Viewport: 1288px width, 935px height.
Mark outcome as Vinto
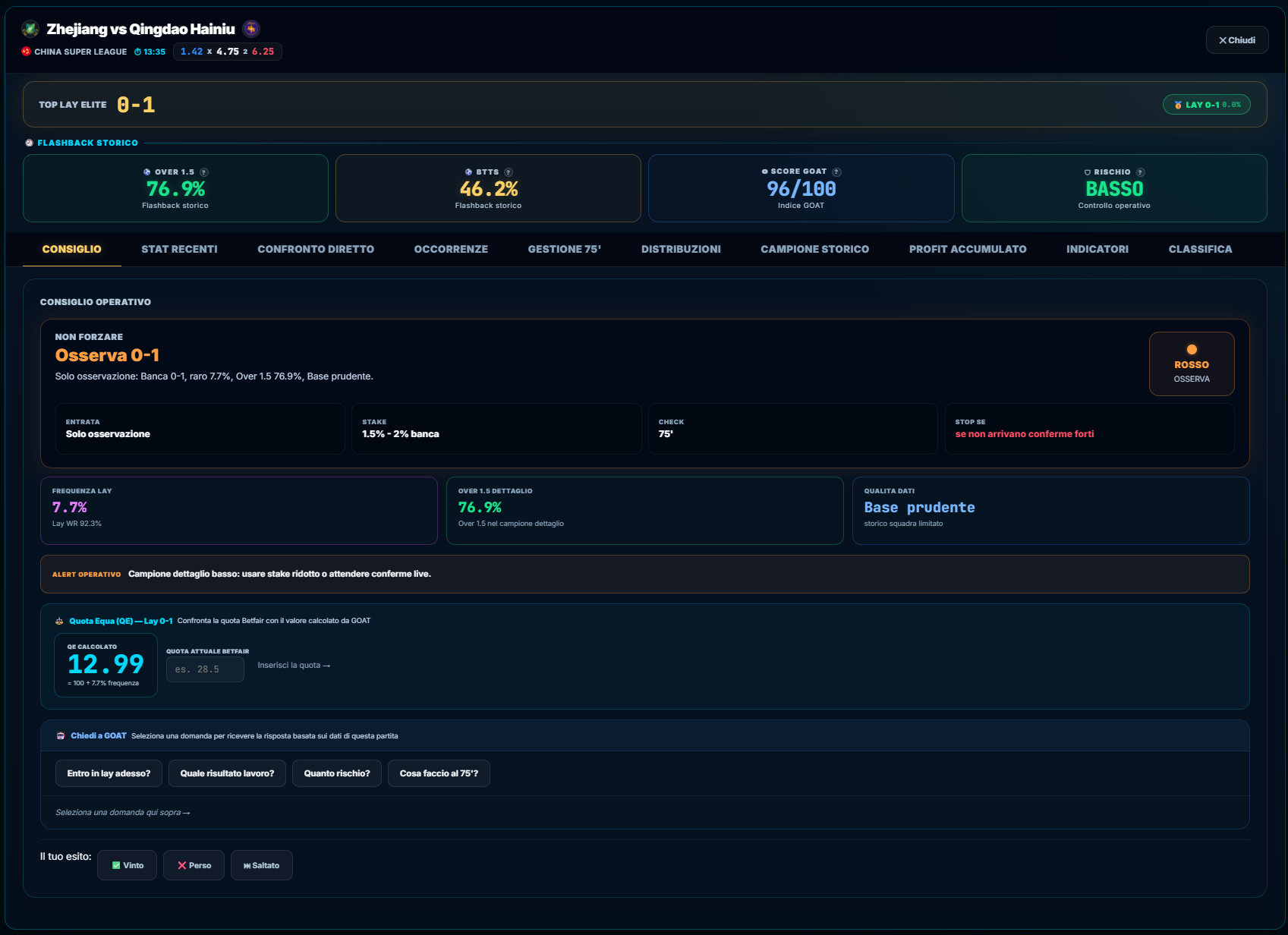click(x=127, y=865)
